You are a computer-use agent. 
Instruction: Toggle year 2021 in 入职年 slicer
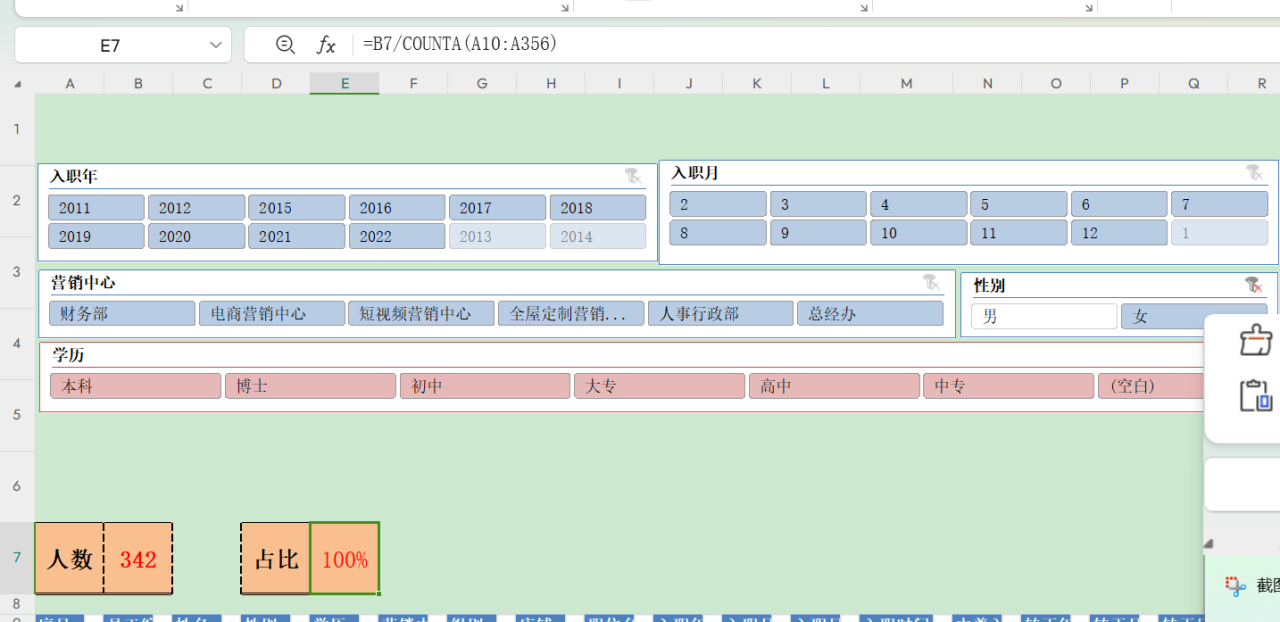pyautogui.click(x=296, y=236)
